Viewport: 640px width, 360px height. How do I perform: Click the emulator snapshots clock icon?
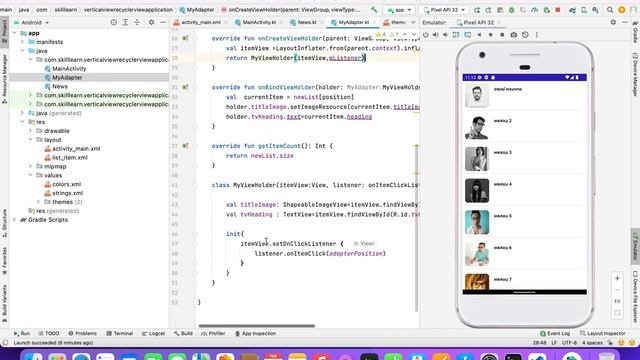(525, 35)
